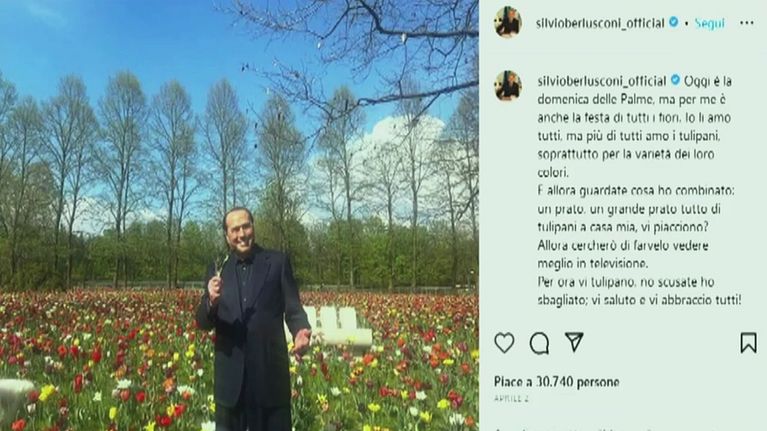Click verified badge next to header username
This screenshot has width=767, height=431.
coord(674,22)
